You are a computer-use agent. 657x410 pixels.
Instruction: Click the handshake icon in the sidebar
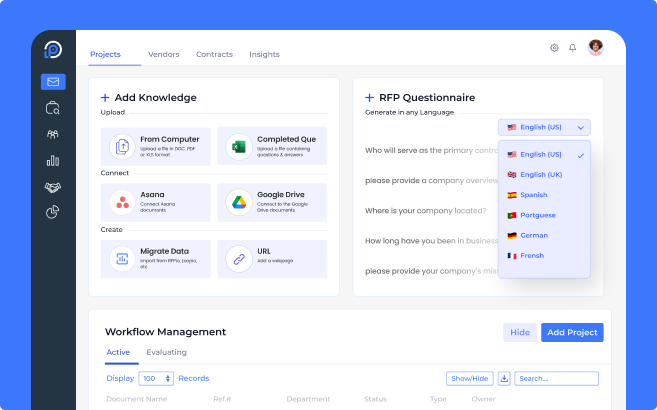pos(53,186)
